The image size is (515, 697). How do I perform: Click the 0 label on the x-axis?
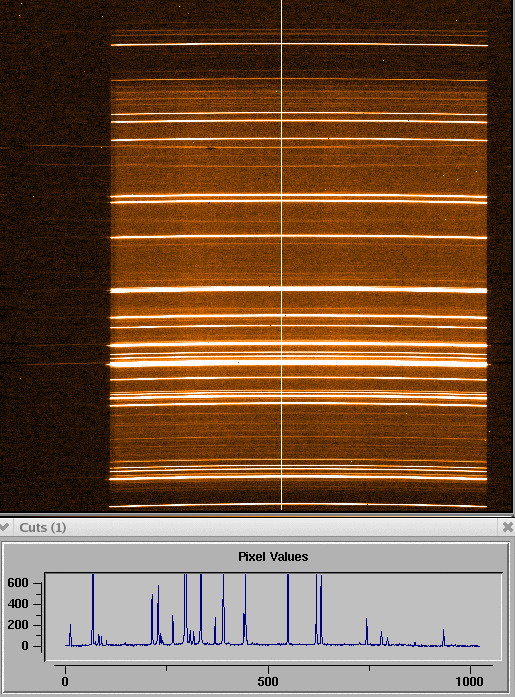point(65,681)
